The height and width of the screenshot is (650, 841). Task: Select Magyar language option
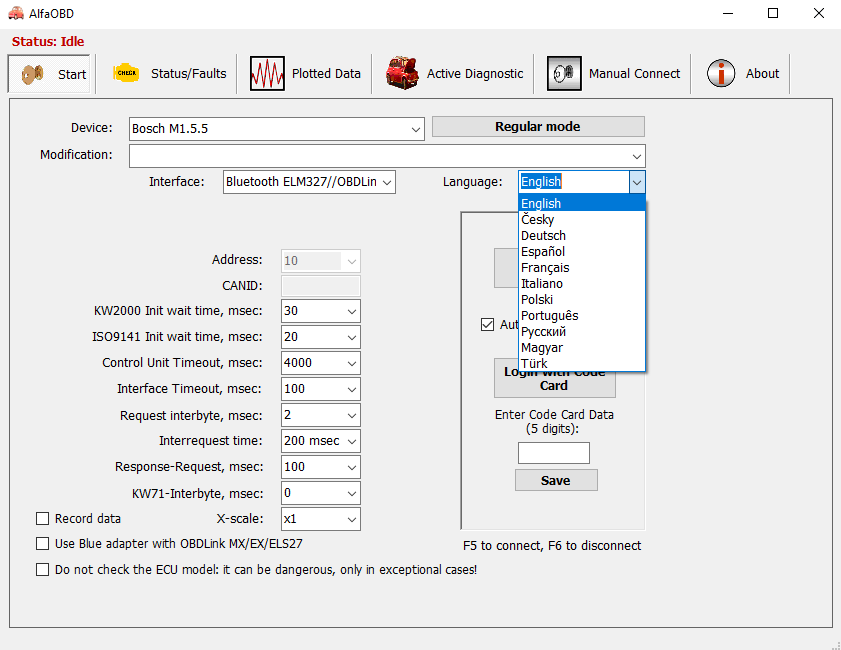(582, 348)
